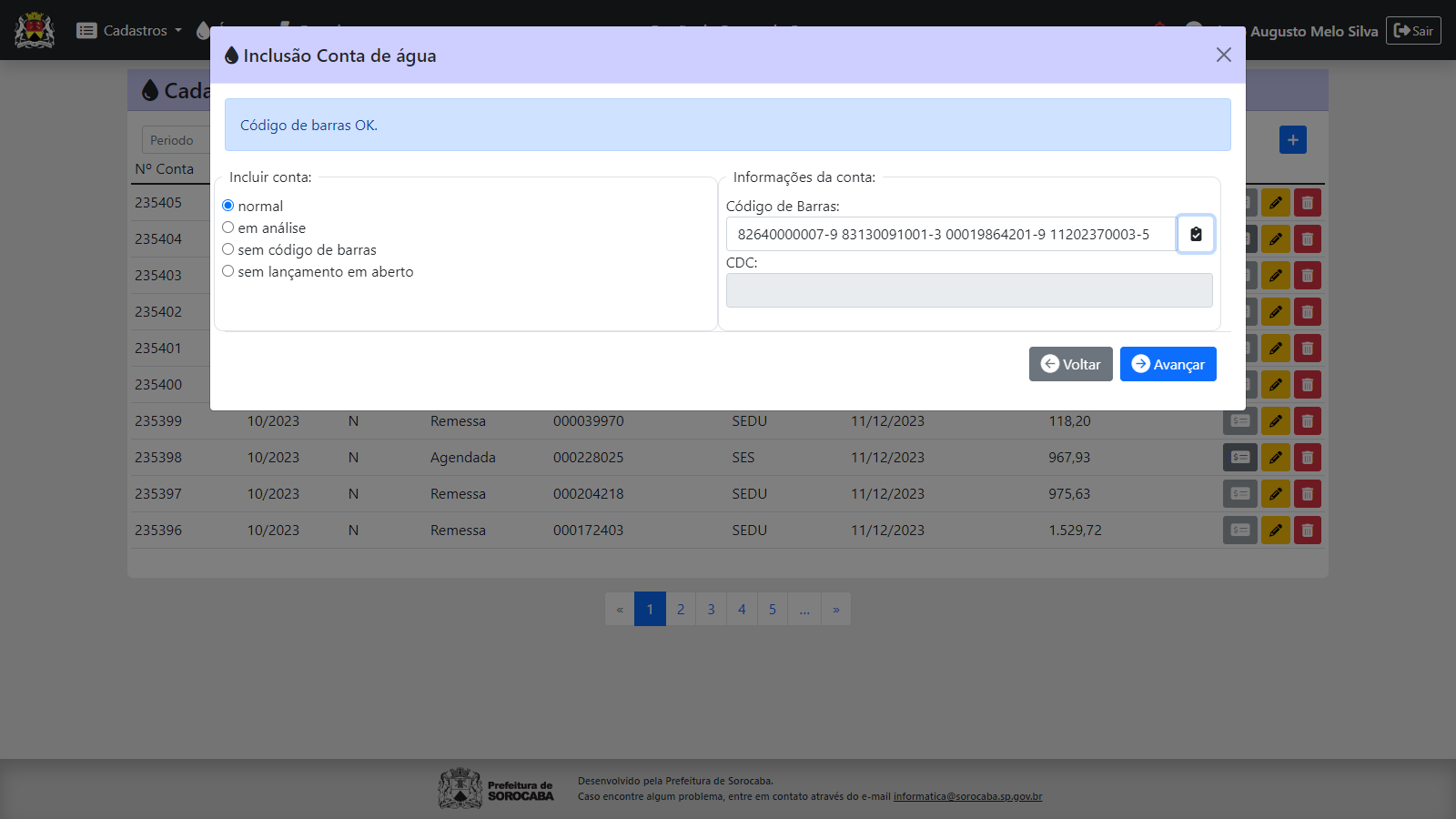Close the Inclusão Conta de água dialog
This screenshot has height=819, width=1456.
point(1223,56)
